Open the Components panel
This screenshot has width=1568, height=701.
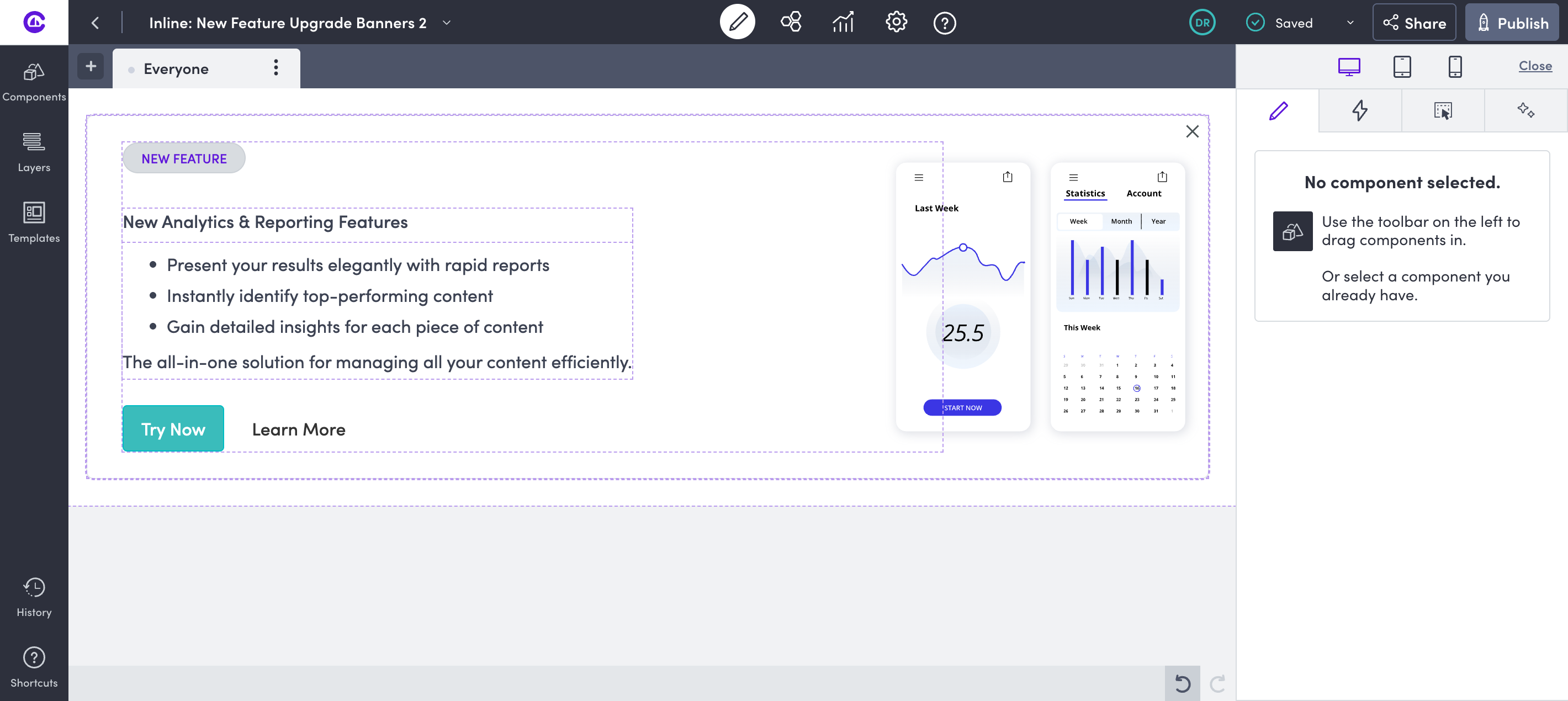[x=34, y=82]
